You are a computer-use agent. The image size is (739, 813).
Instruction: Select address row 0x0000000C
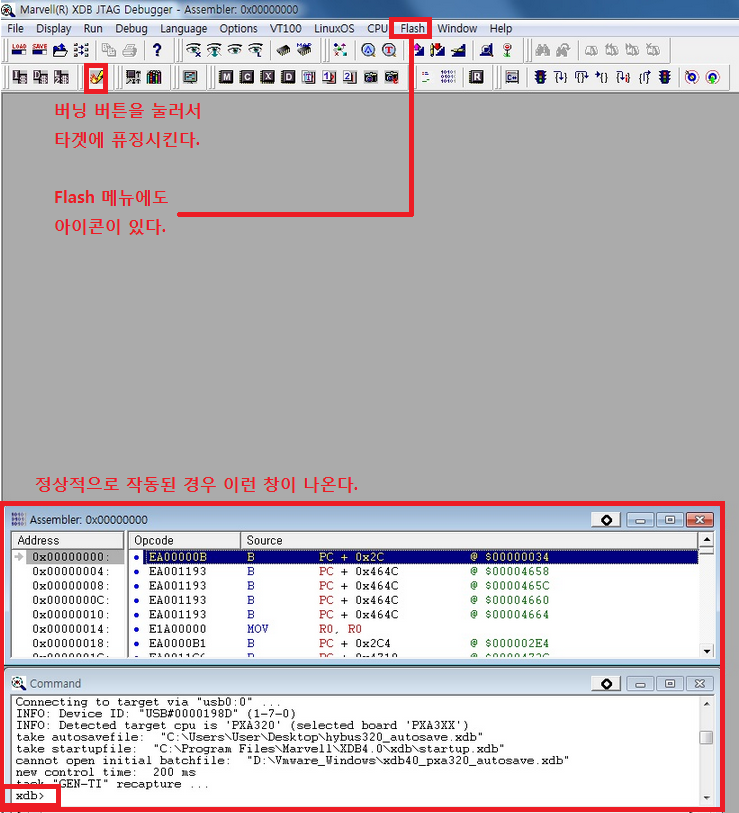coord(71,600)
